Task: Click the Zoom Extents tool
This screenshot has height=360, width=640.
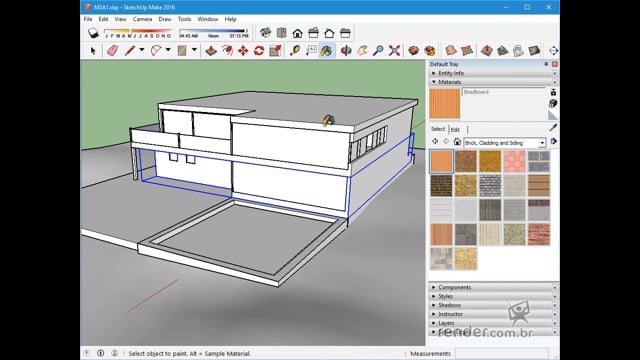Action: pyautogui.click(x=394, y=51)
